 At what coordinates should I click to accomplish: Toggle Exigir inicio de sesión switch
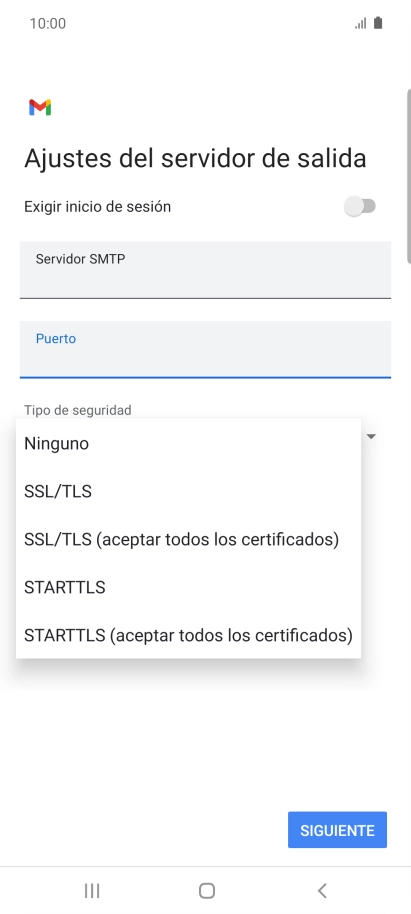point(360,206)
